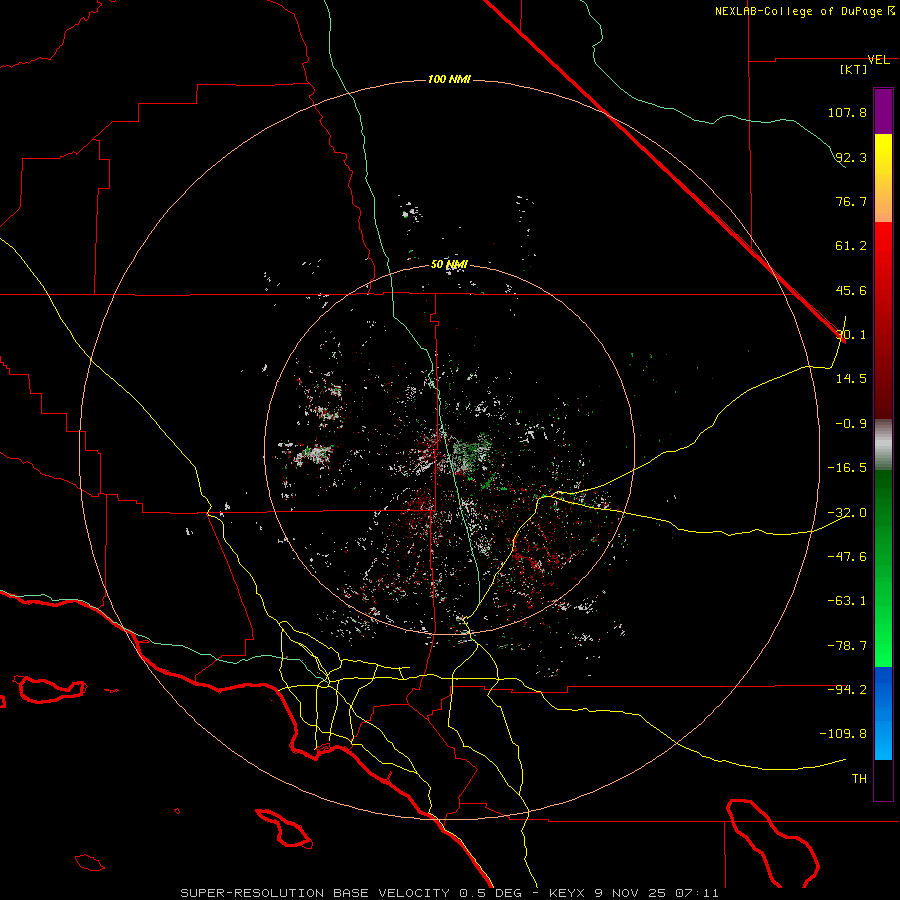Image resolution: width=900 pixels, height=900 pixels.
Task: Click the 100 NMI range ring label
Action: point(449,79)
